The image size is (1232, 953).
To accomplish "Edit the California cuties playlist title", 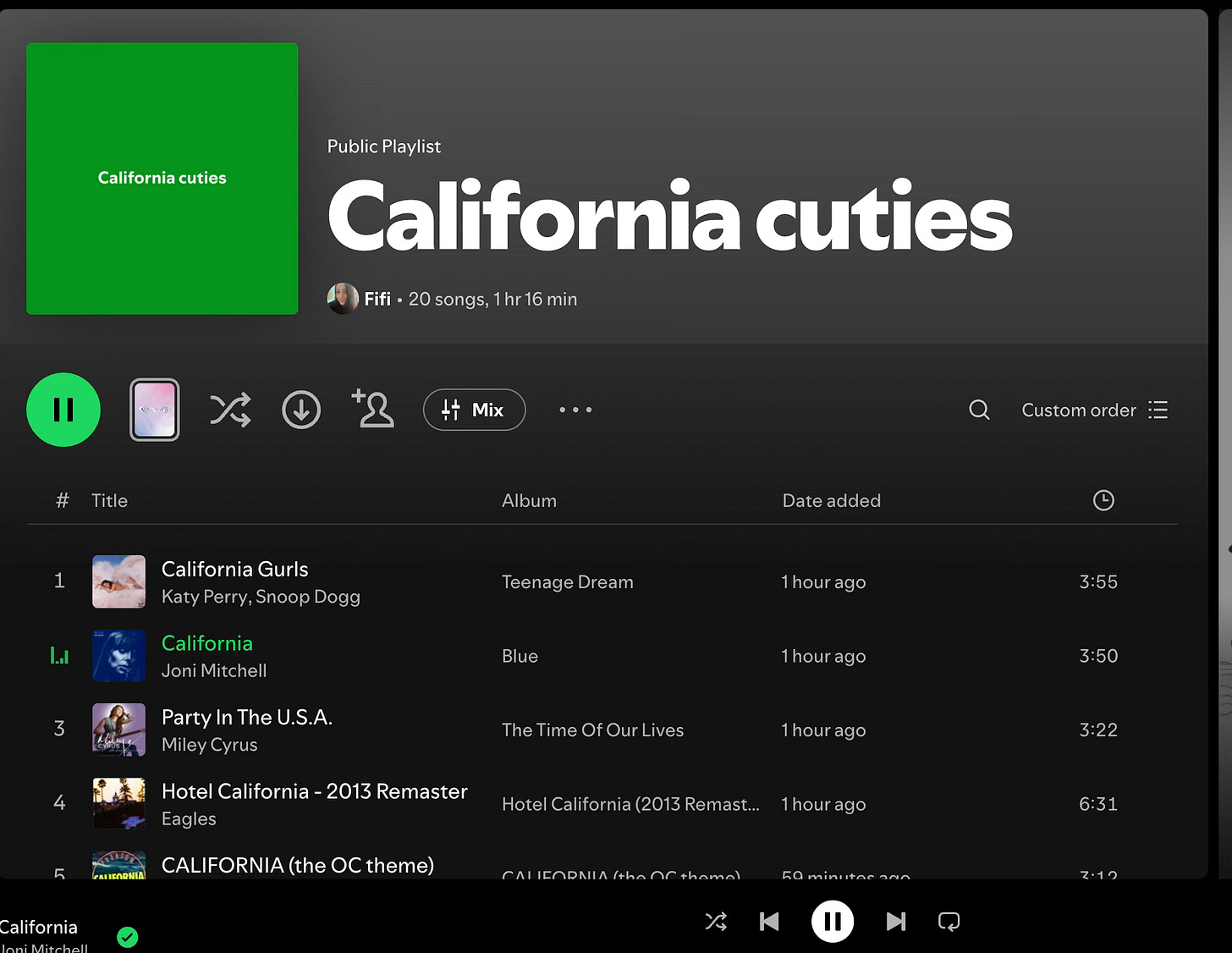I will coord(669,216).
